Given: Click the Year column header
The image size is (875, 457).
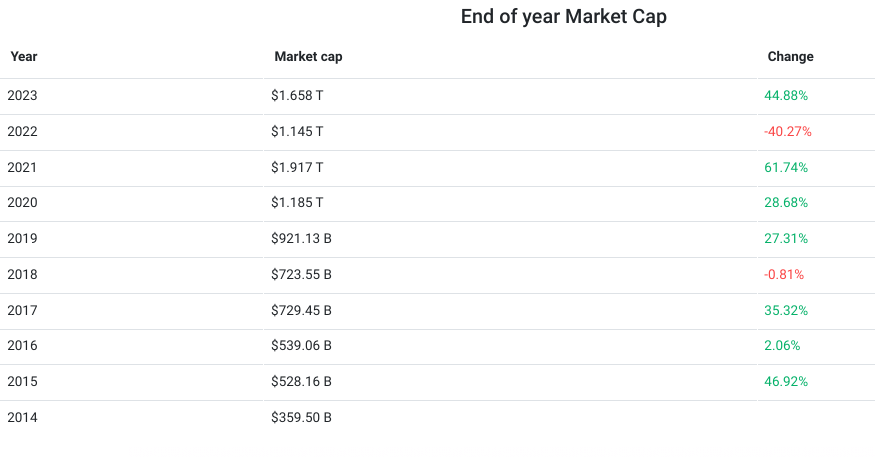Looking at the screenshot, I should click(24, 57).
